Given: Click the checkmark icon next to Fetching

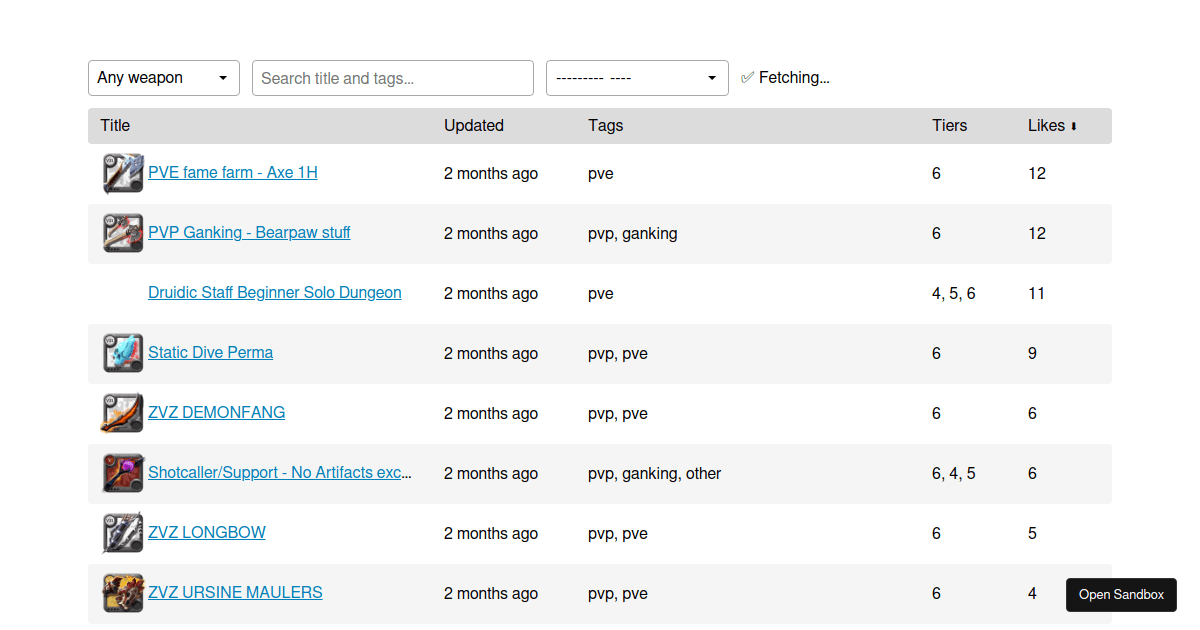Looking at the screenshot, I should [x=747, y=78].
